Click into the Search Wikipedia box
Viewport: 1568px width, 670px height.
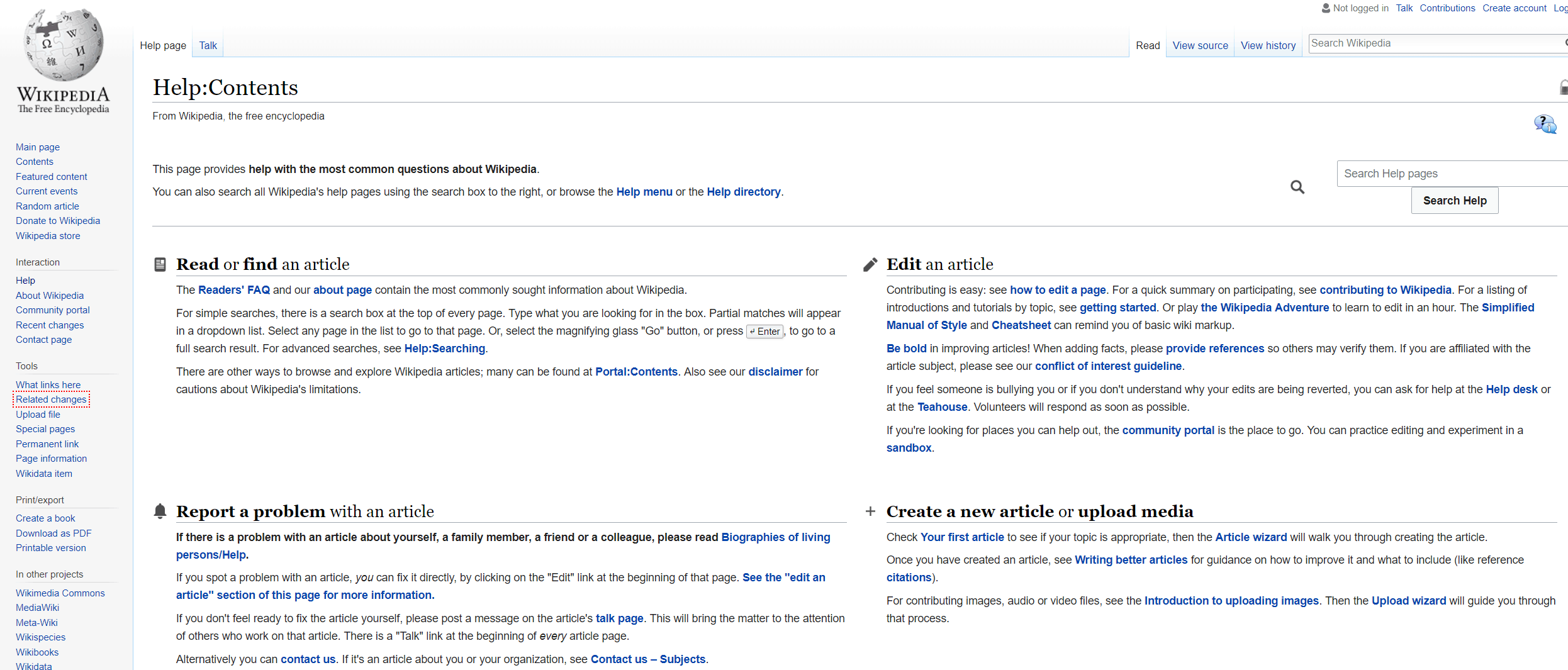(1435, 43)
